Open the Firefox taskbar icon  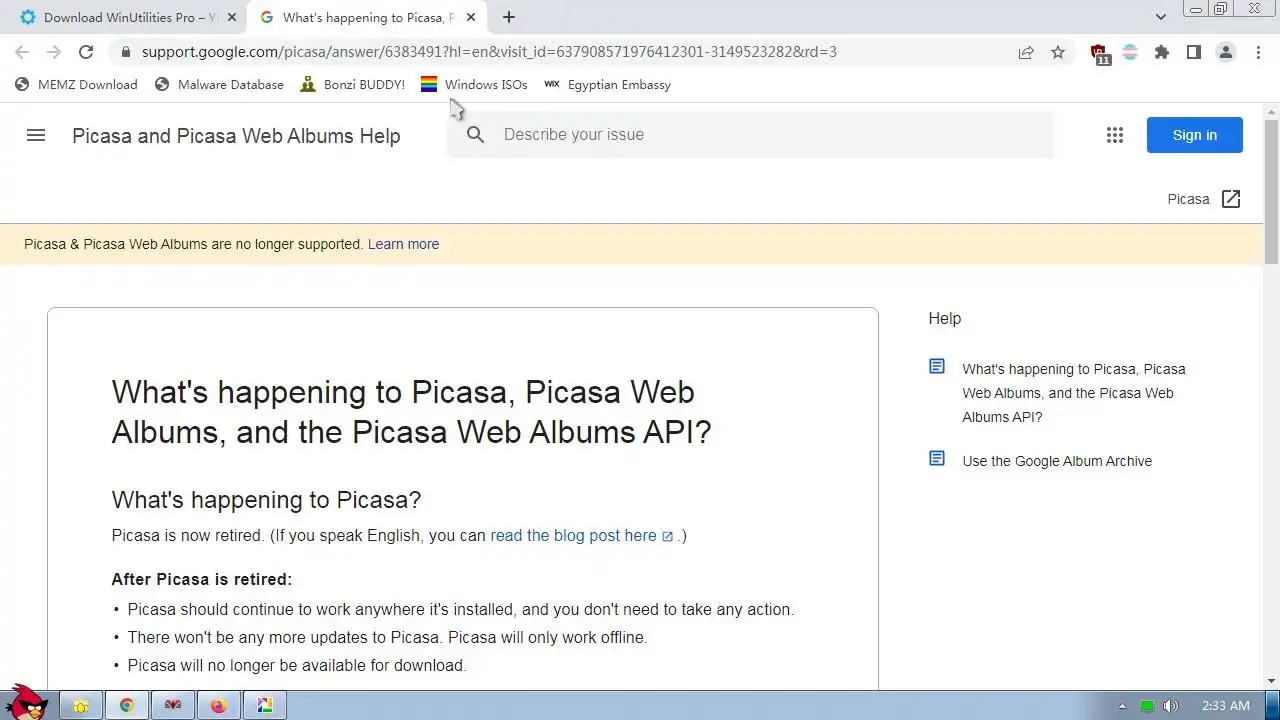click(x=218, y=705)
